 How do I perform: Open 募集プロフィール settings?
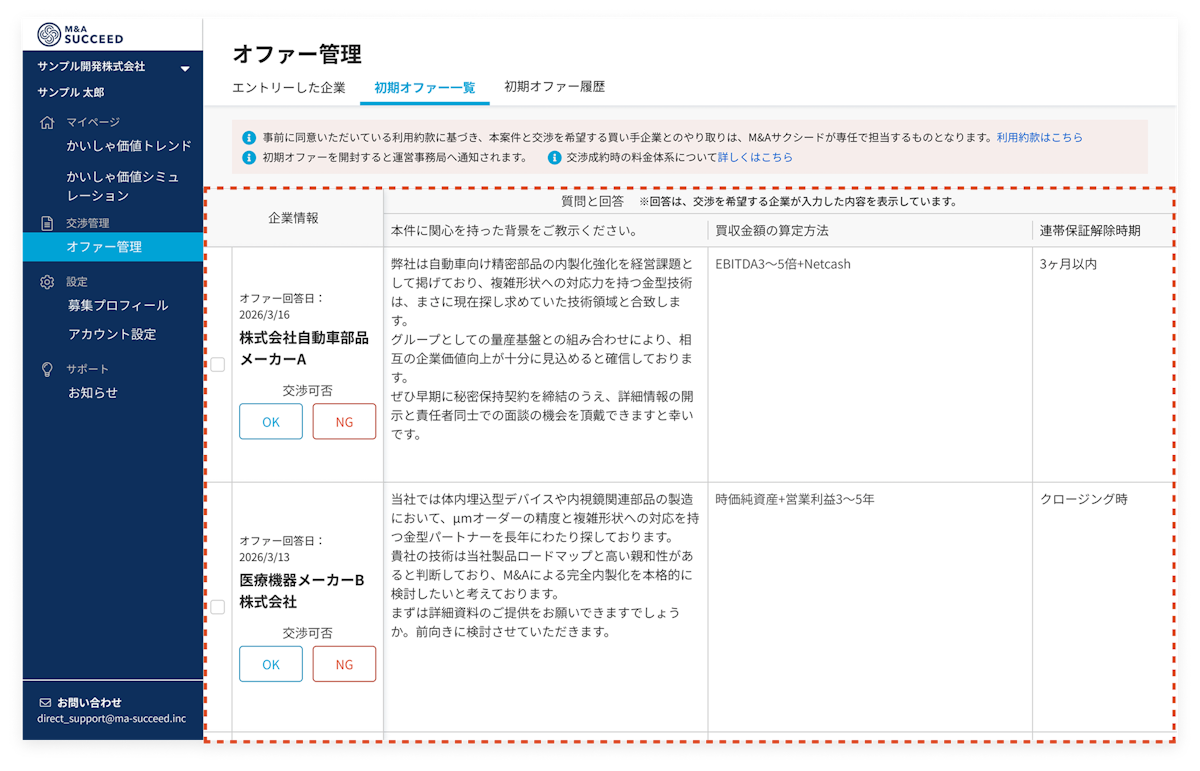pyautogui.click(x=118, y=306)
